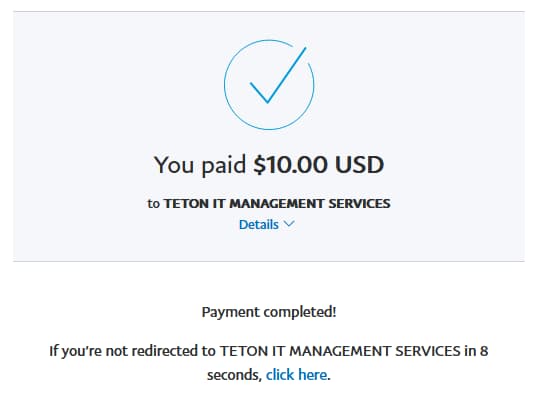539x393 pixels.
Task: Open the Details link
Action: pos(258,225)
